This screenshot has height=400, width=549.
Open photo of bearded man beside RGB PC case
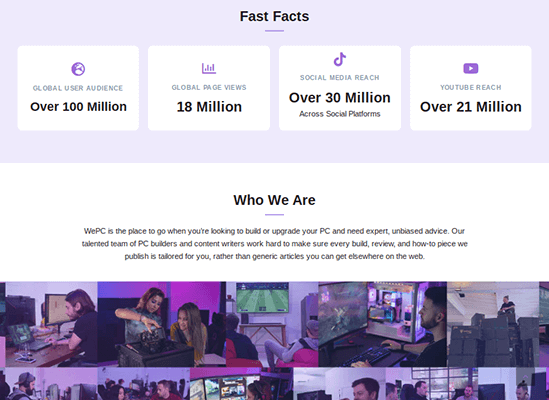(382, 324)
